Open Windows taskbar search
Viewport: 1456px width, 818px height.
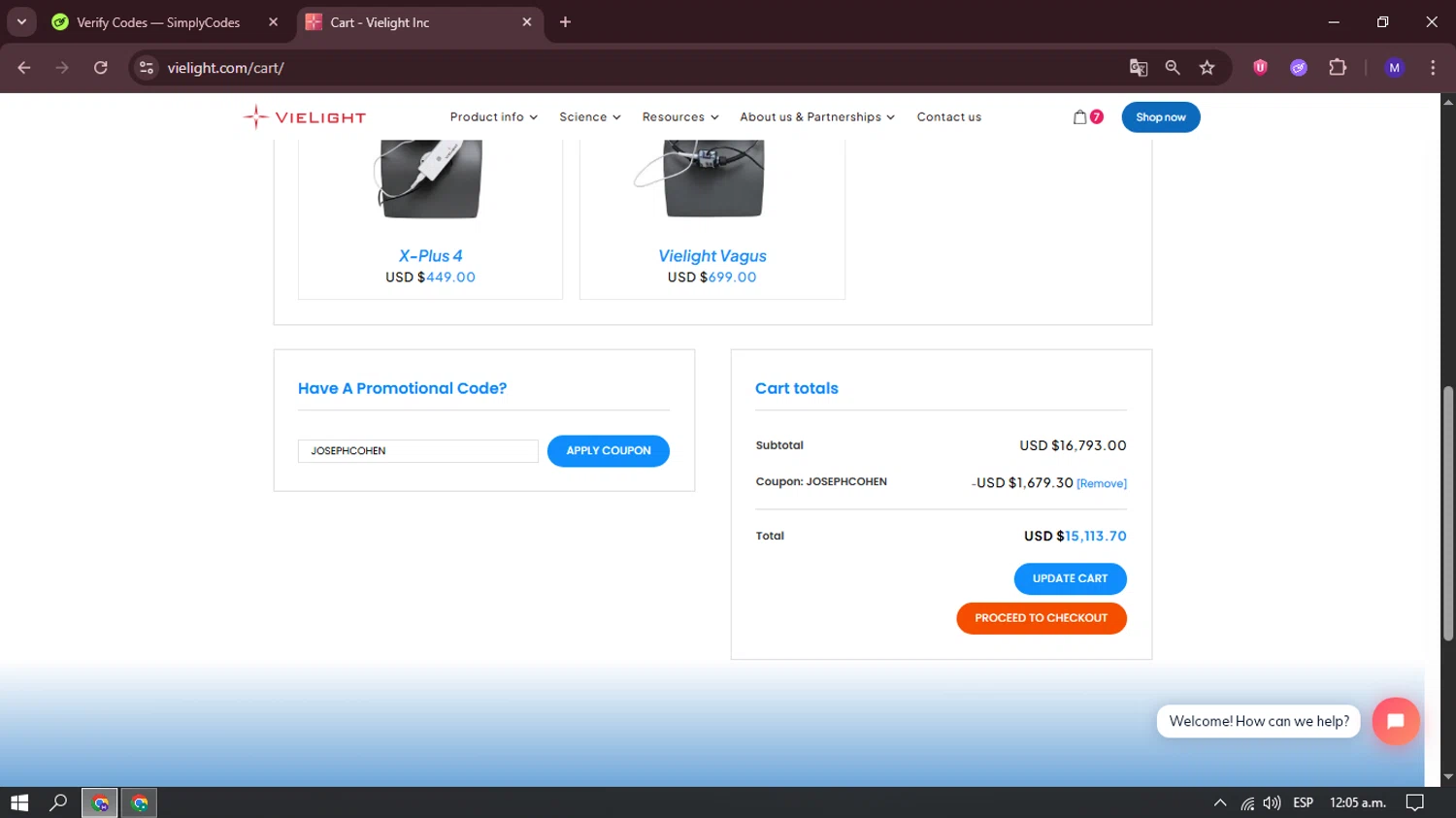coord(58,802)
